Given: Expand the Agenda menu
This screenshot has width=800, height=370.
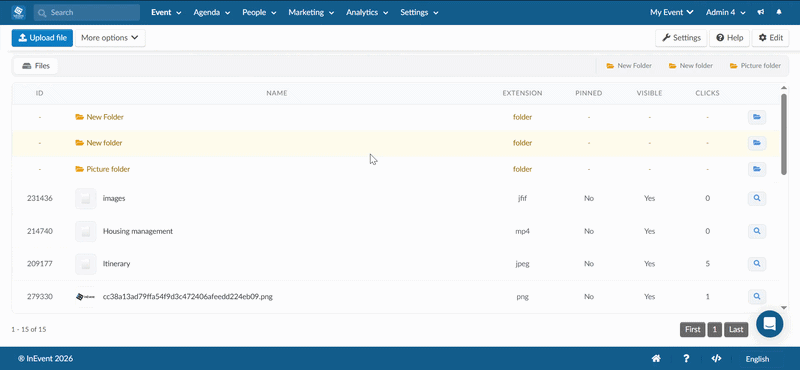Looking at the screenshot, I should point(212,12).
